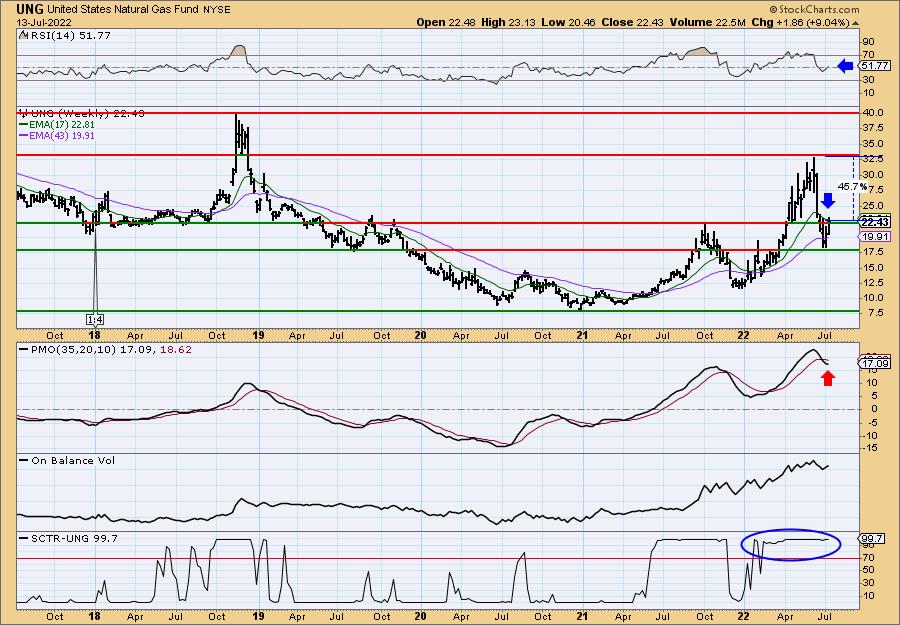Screen dimensions: 900x625
Task: Click the 'Chg +1.86 (+9.04%)' text
Action: point(801,23)
